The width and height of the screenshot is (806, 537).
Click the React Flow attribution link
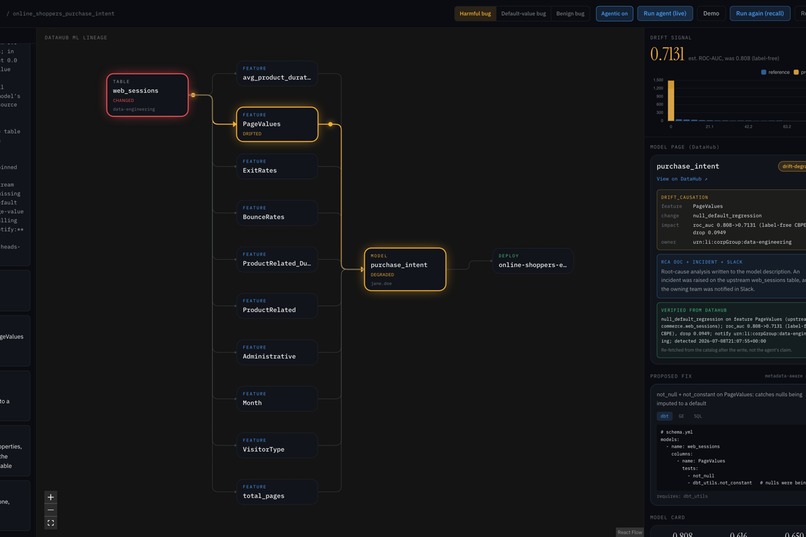tap(630, 532)
